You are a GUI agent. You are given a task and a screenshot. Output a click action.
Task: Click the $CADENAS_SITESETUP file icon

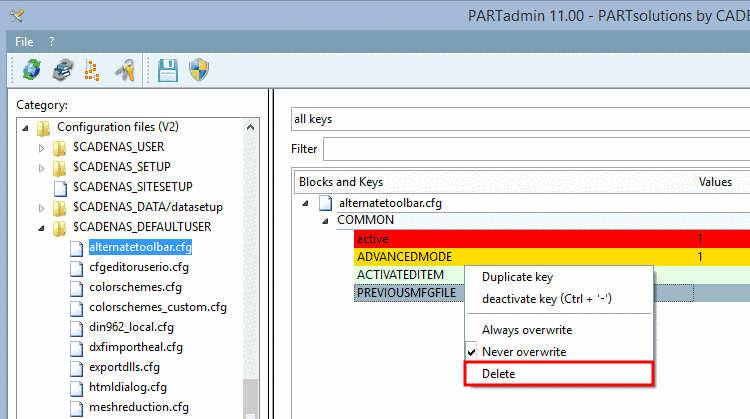pyautogui.click(x=60, y=187)
